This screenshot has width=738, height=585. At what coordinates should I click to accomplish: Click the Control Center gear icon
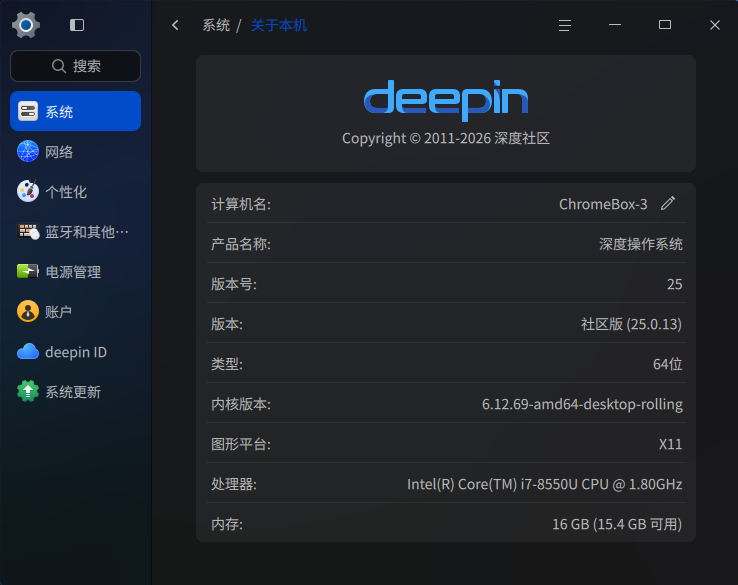26,25
